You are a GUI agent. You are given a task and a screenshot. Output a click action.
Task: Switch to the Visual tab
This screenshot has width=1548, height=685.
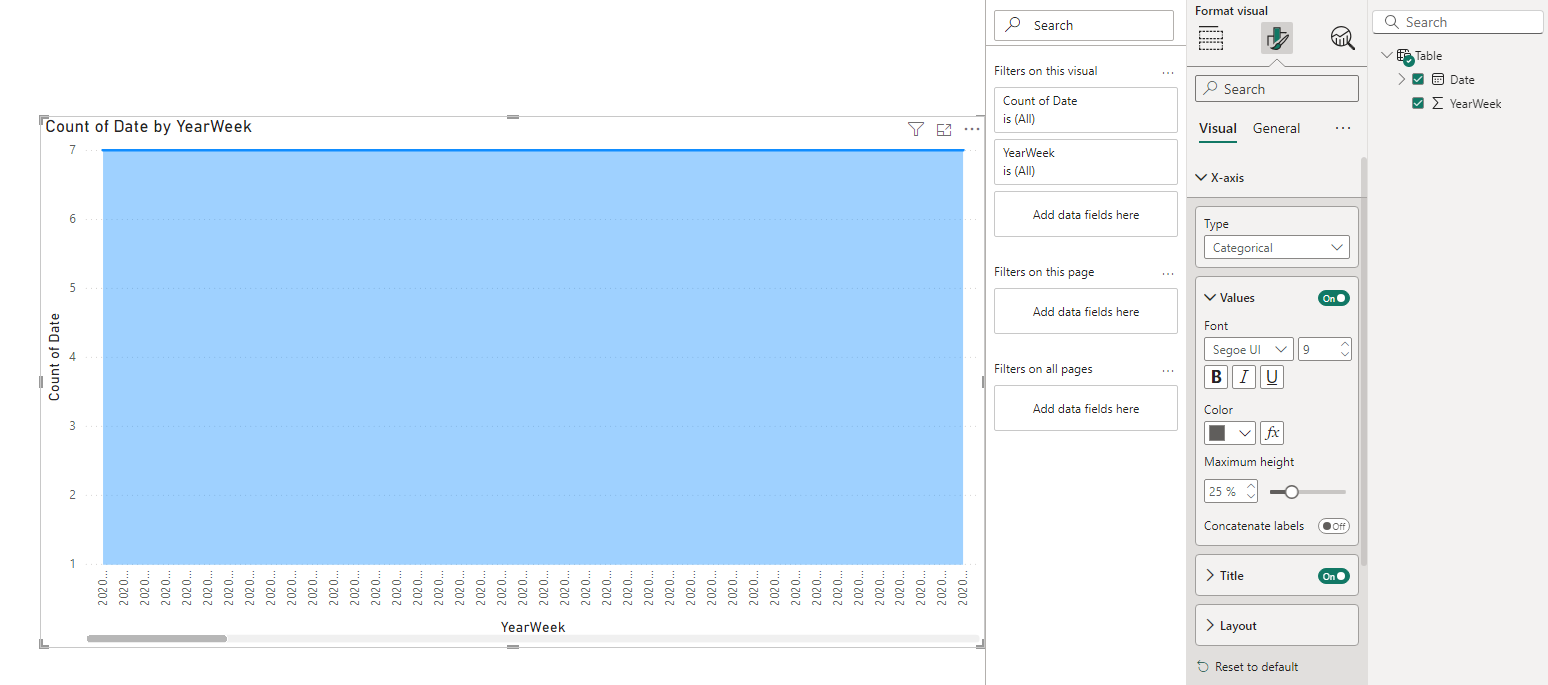pyautogui.click(x=1218, y=128)
